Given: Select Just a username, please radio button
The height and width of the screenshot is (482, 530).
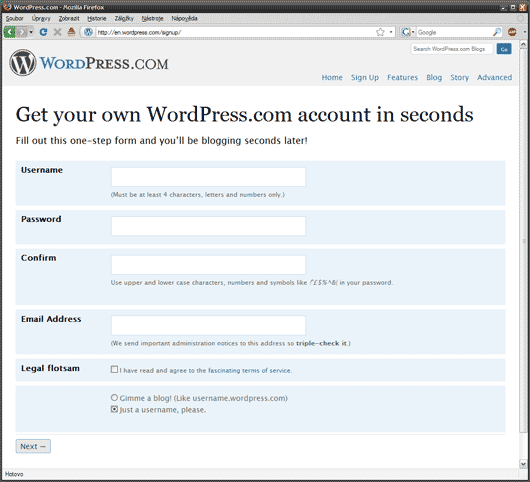Looking at the screenshot, I should pyautogui.click(x=114, y=409).
